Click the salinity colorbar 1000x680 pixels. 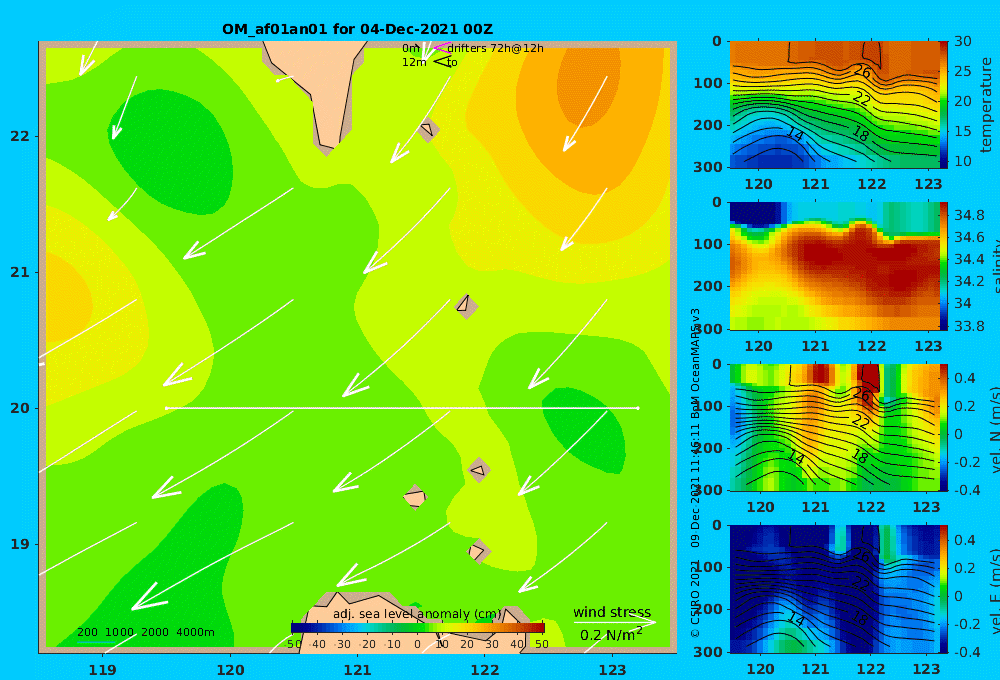point(944,266)
